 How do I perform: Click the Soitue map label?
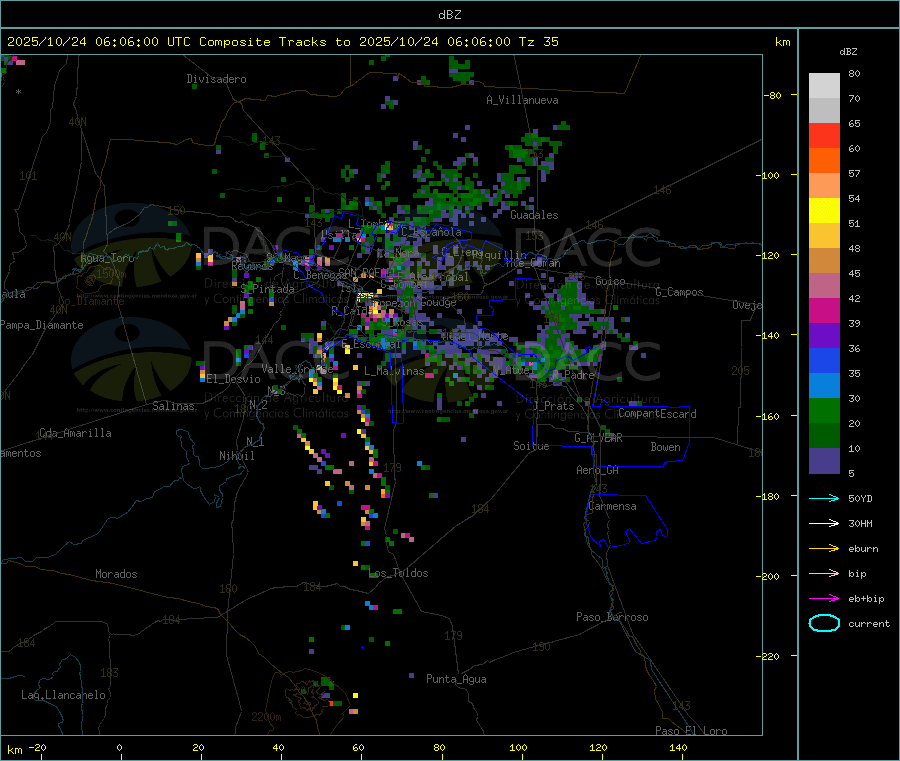pos(531,446)
